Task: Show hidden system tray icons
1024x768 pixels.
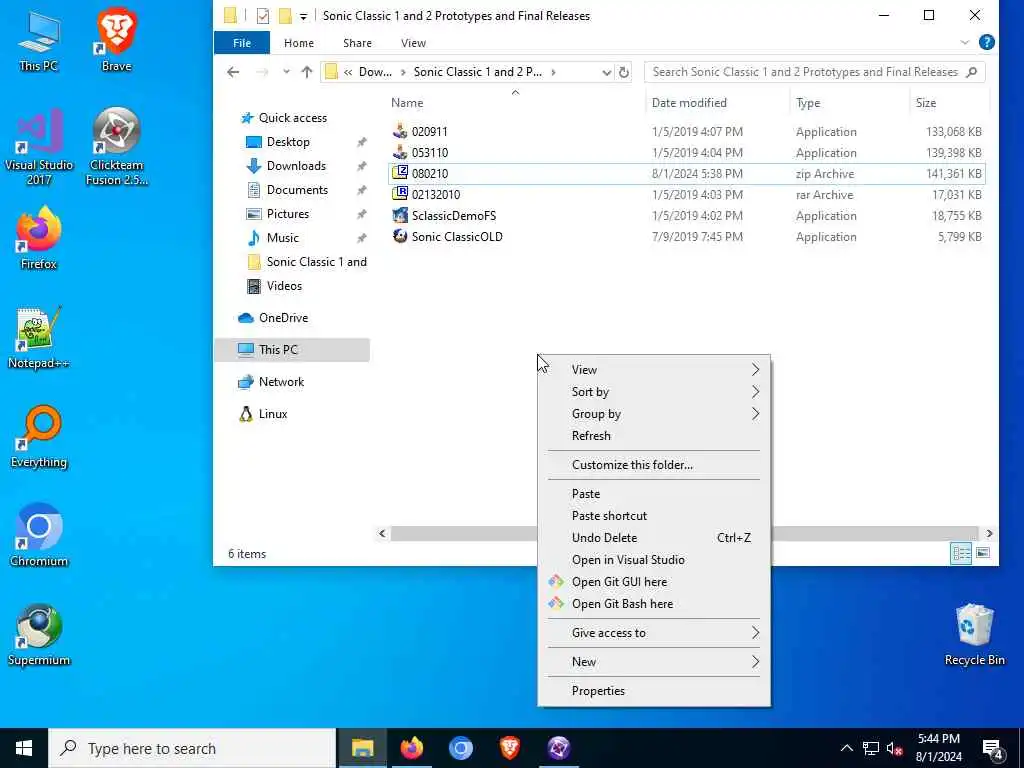Action: pyautogui.click(x=846, y=748)
